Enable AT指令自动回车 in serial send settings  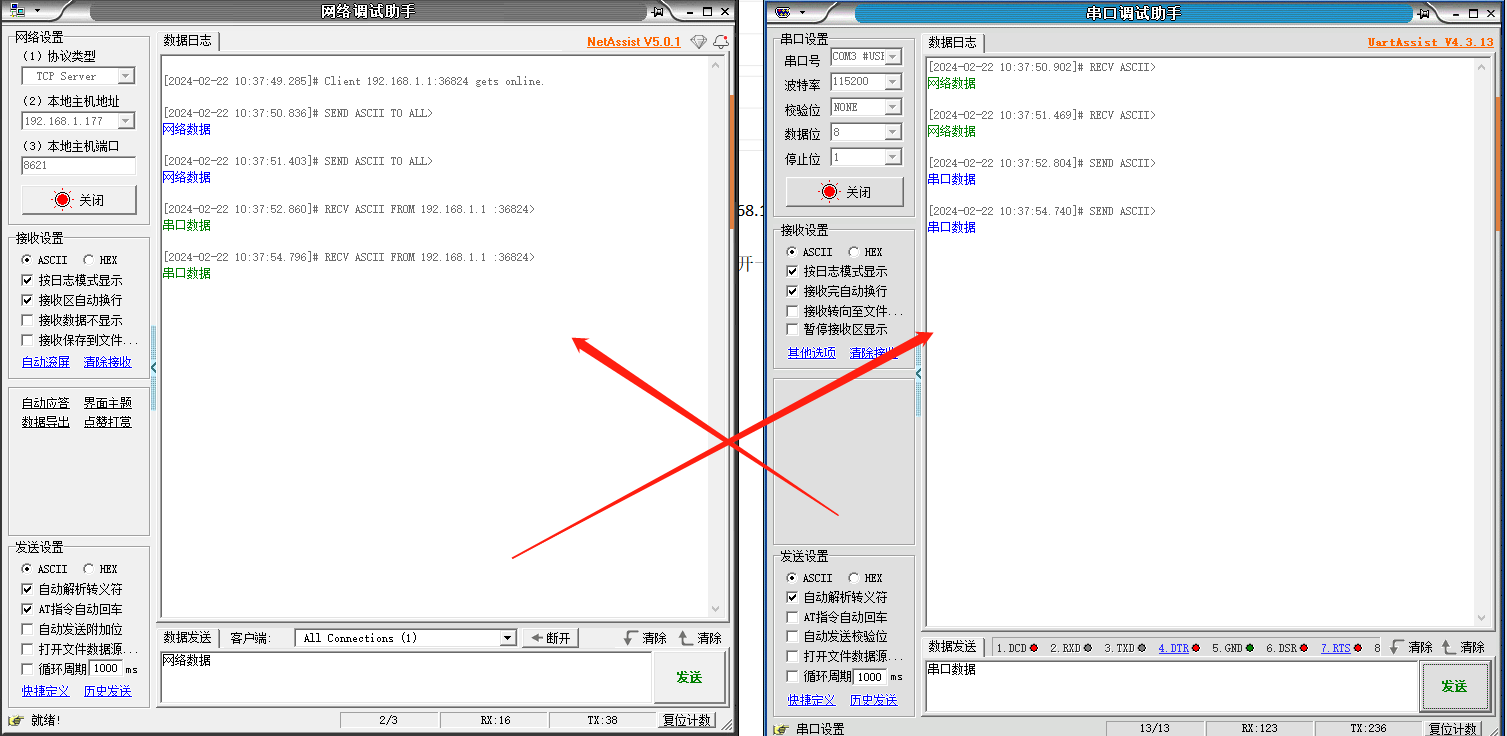click(x=793, y=617)
